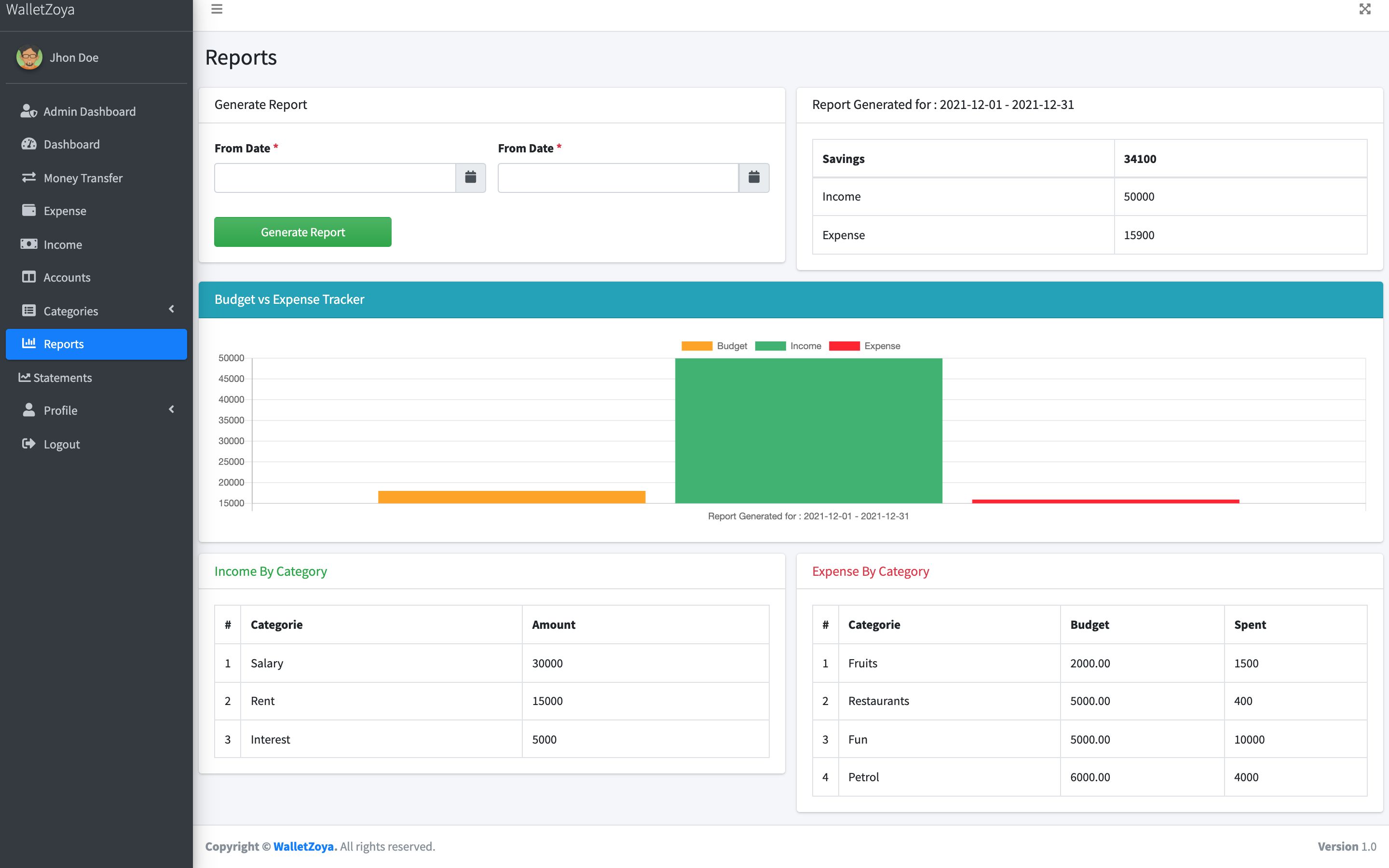Click Salary row in Income table
The width and height of the screenshot is (1389, 868).
pos(492,663)
